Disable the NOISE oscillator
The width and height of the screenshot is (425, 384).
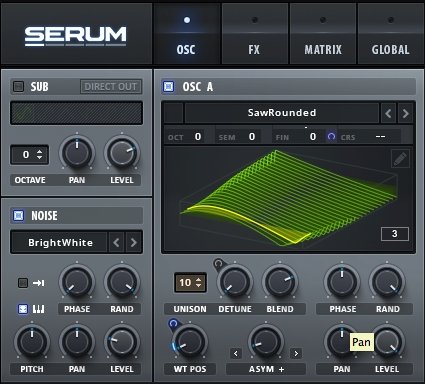click(x=18, y=216)
